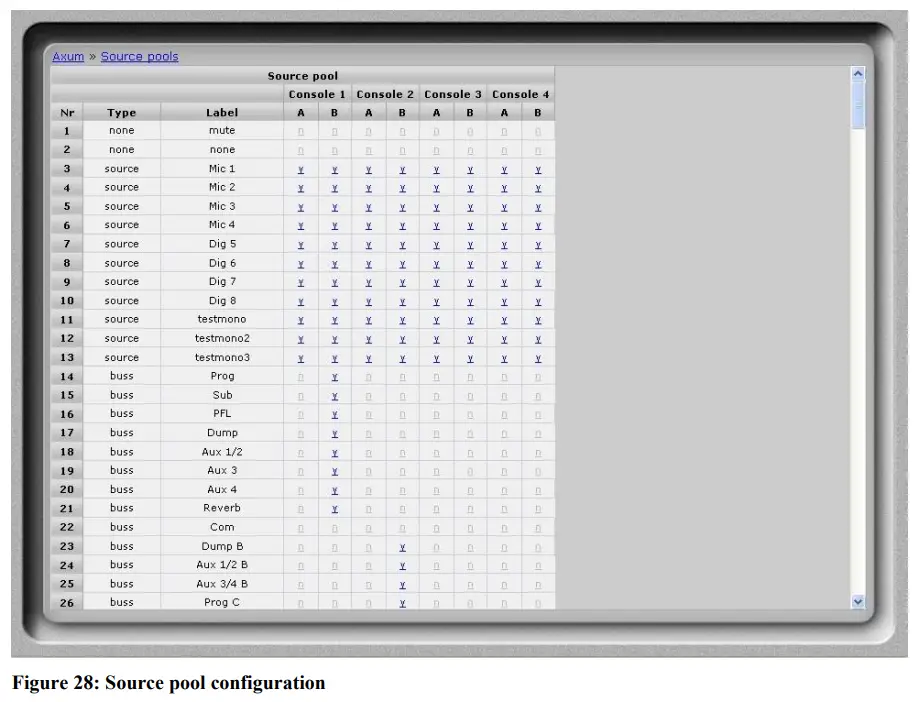
Task: Select row number 26 cell
Action: point(67,602)
